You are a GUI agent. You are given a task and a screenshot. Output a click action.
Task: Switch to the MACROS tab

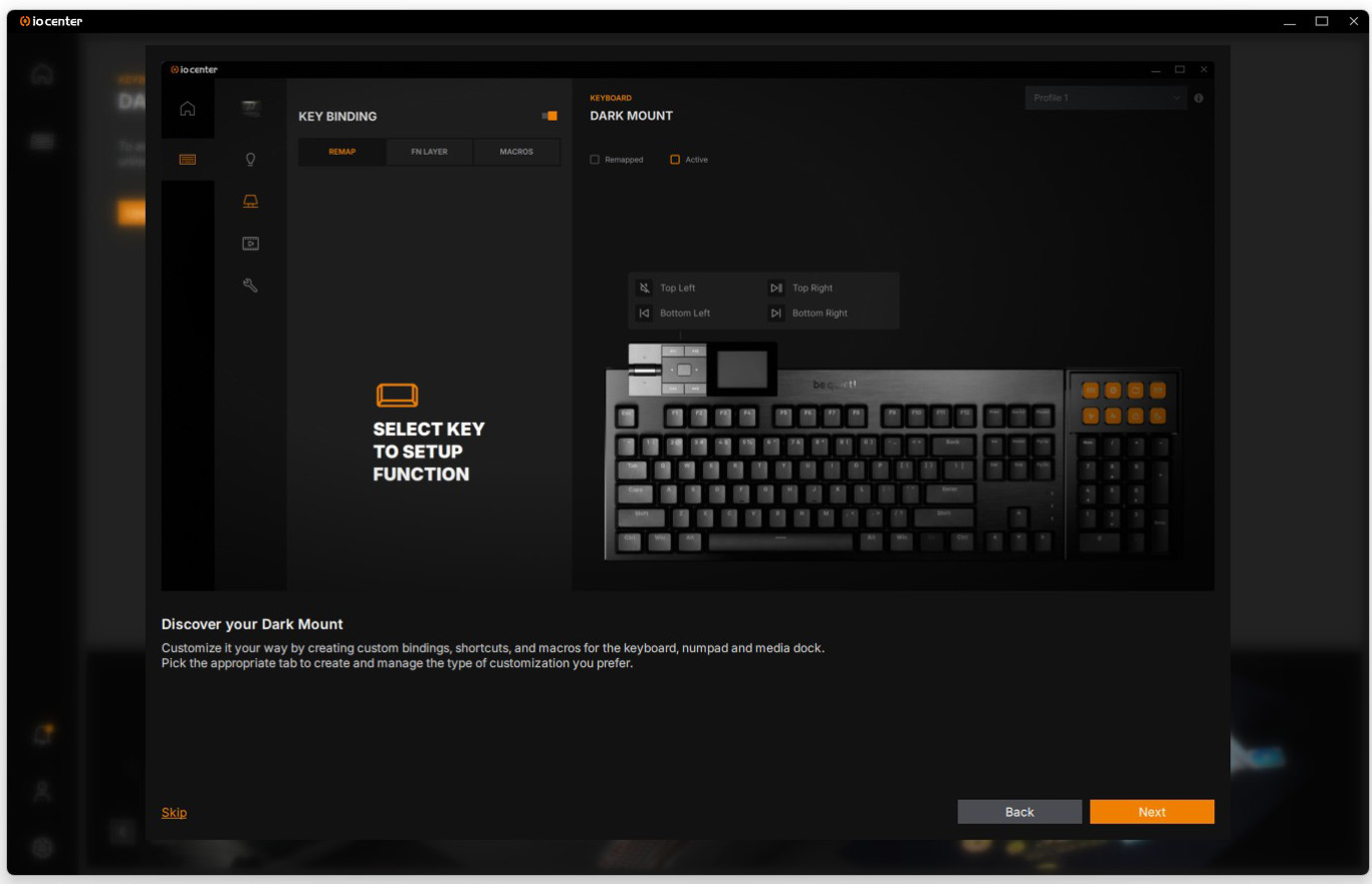516,152
